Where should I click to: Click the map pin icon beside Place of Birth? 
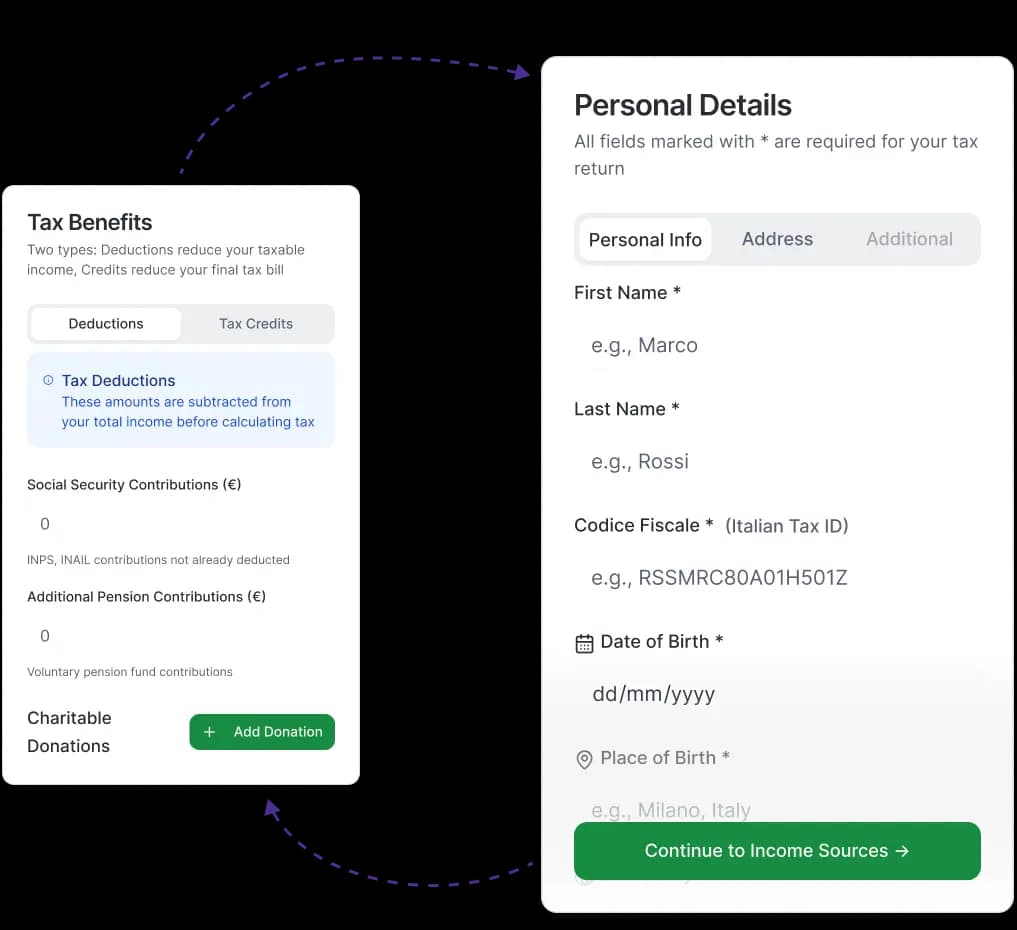tap(584, 760)
